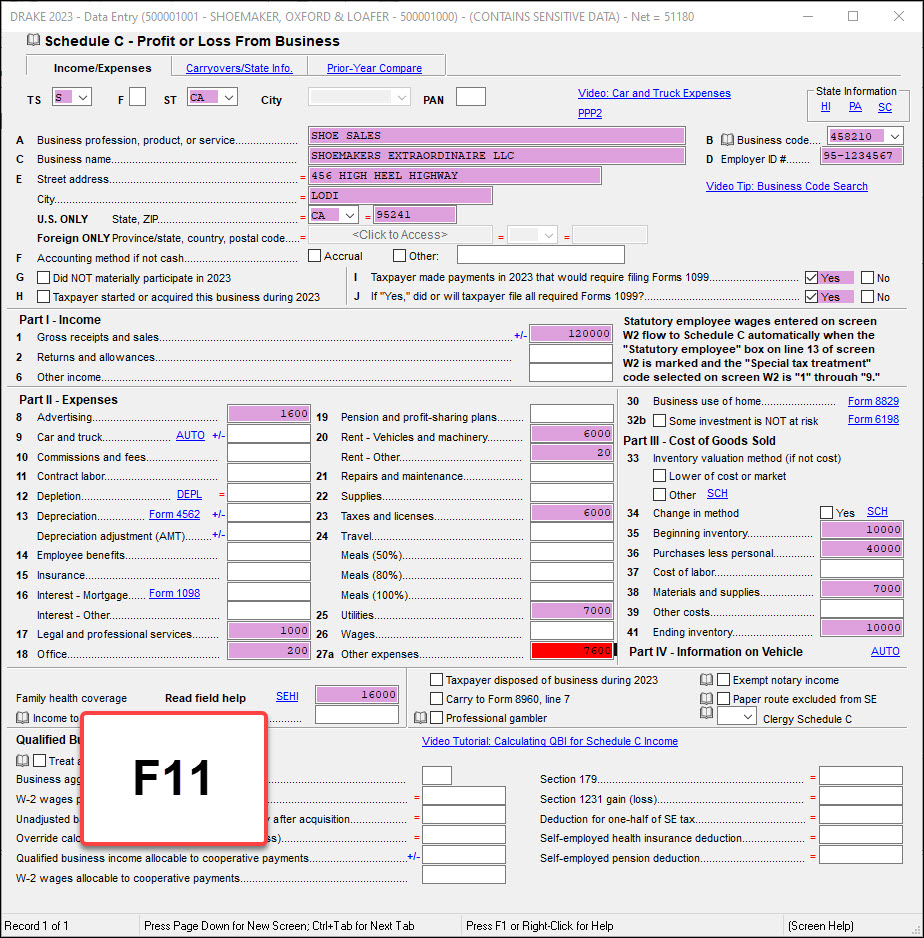Select No for line J required Forms 1099
The width and height of the screenshot is (924, 938).
point(867,297)
